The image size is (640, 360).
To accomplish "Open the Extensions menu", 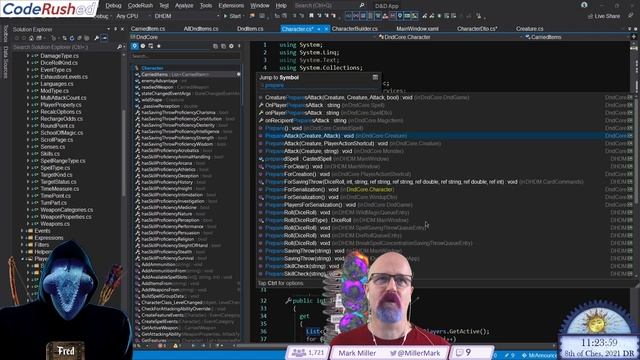I will [231, 6].
